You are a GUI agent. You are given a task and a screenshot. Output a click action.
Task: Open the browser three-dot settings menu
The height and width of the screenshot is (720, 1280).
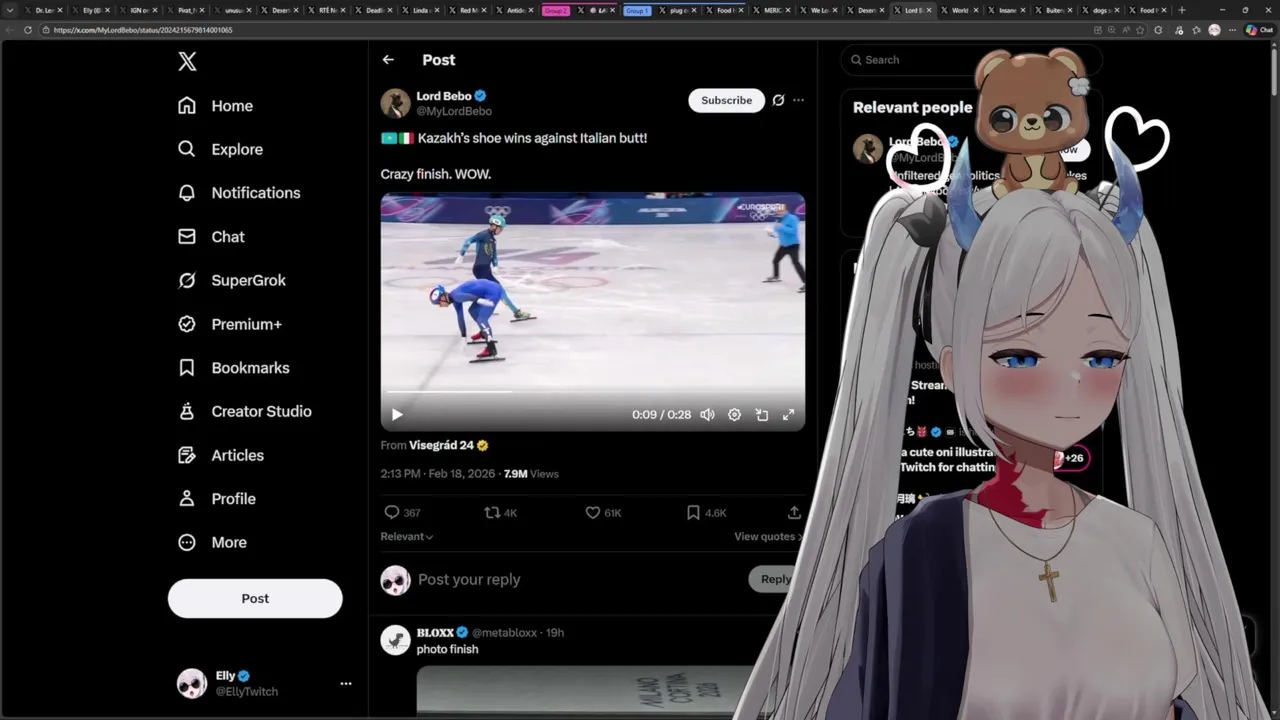pos(1232,30)
